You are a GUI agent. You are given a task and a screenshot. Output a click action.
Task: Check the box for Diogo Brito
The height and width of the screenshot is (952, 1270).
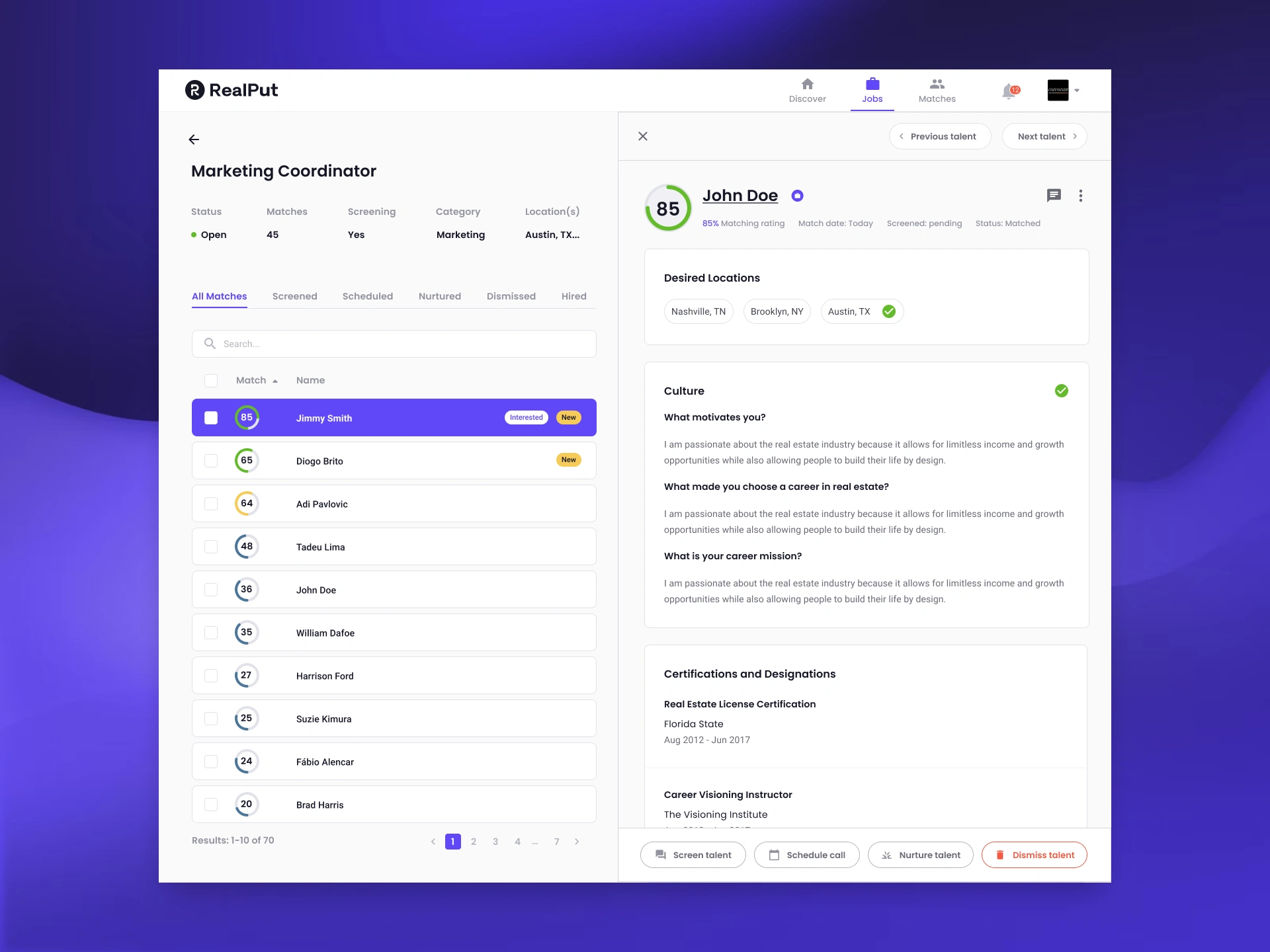pos(211,461)
